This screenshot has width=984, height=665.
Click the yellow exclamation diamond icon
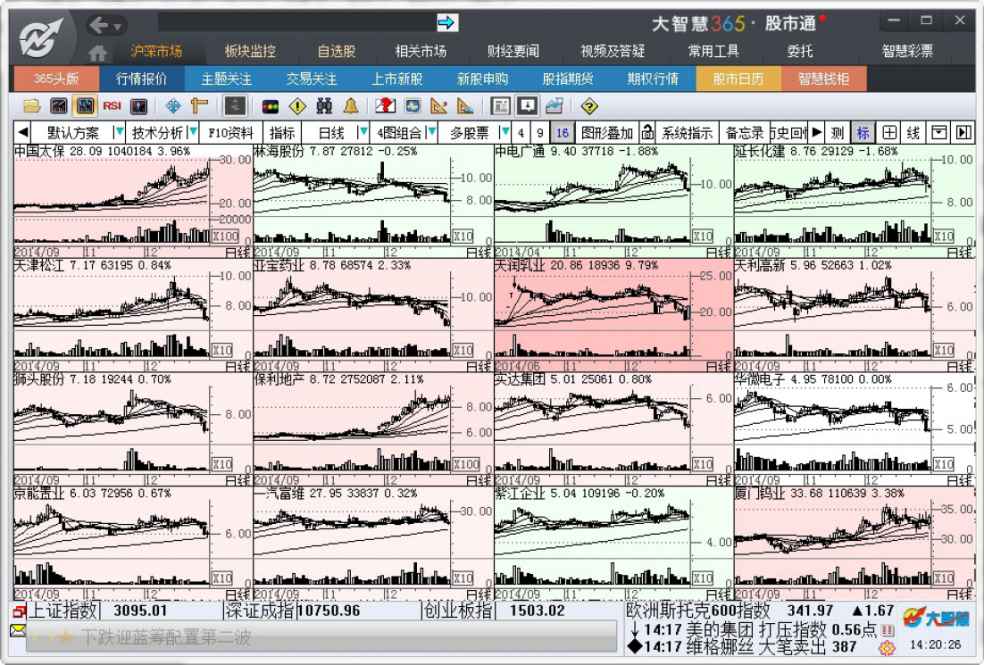pos(297,106)
